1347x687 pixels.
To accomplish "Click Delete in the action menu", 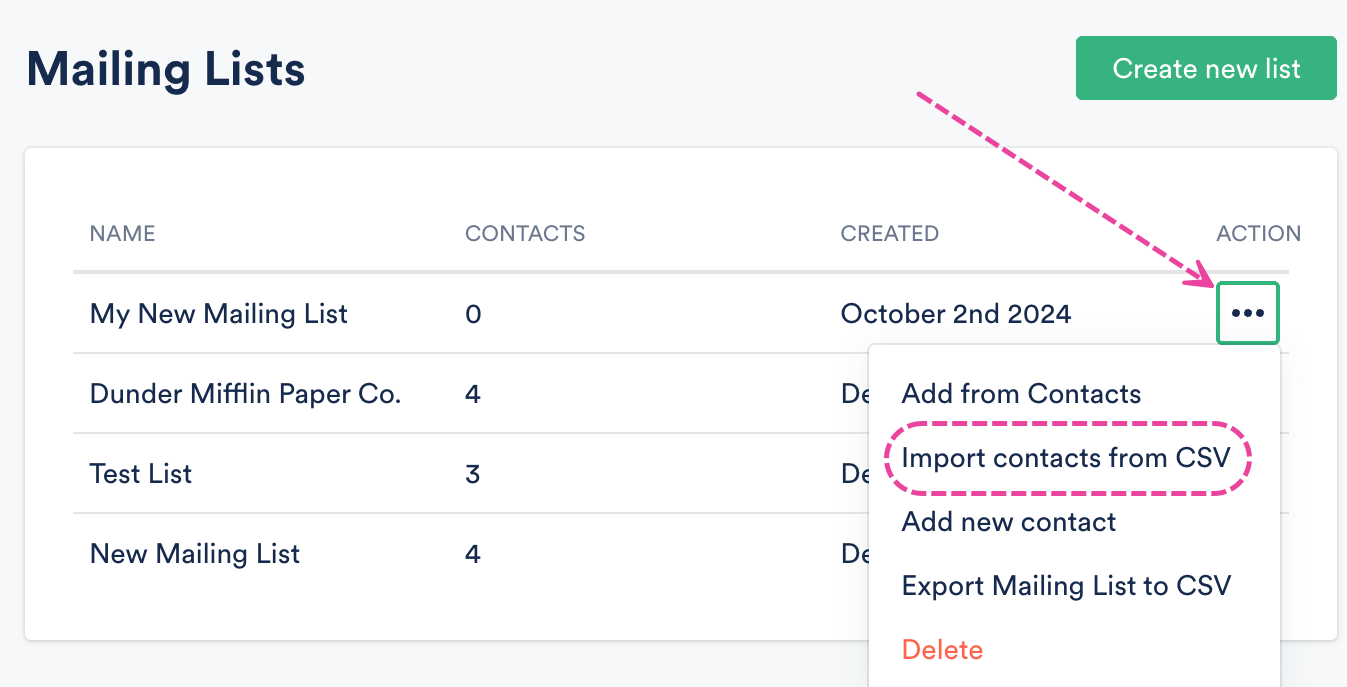I will click(942, 650).
